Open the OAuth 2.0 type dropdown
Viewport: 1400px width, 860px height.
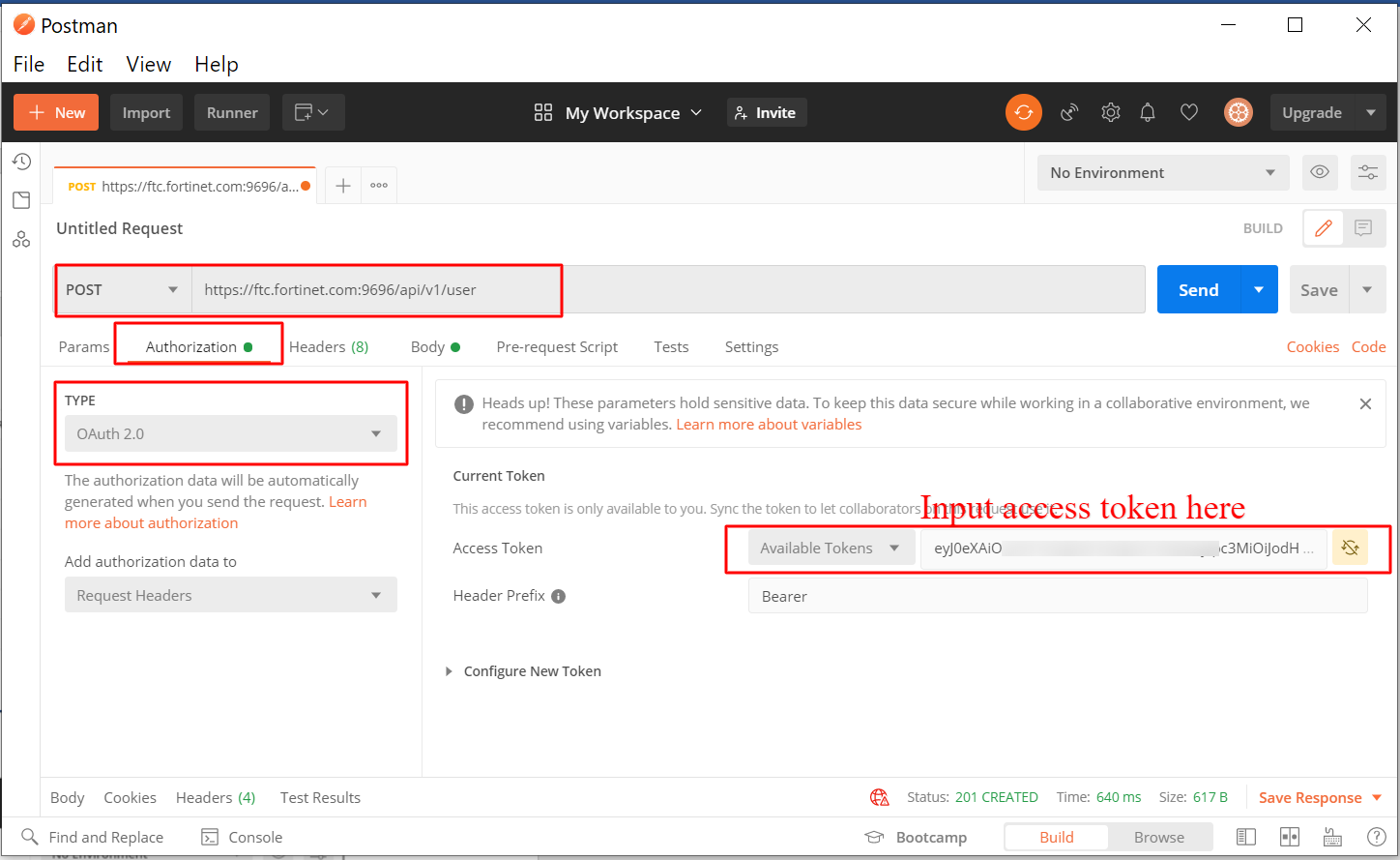231,433
